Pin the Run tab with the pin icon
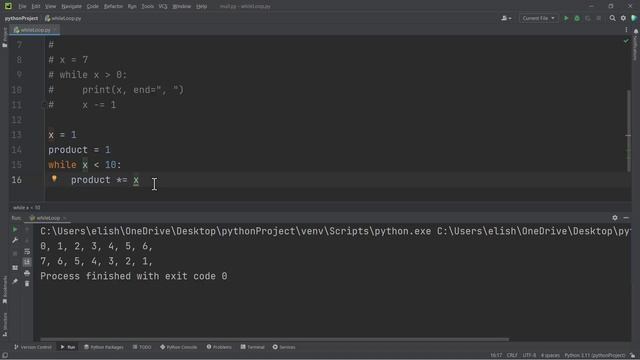This screenshot has width=640, height=360. (x=15, y=282)
